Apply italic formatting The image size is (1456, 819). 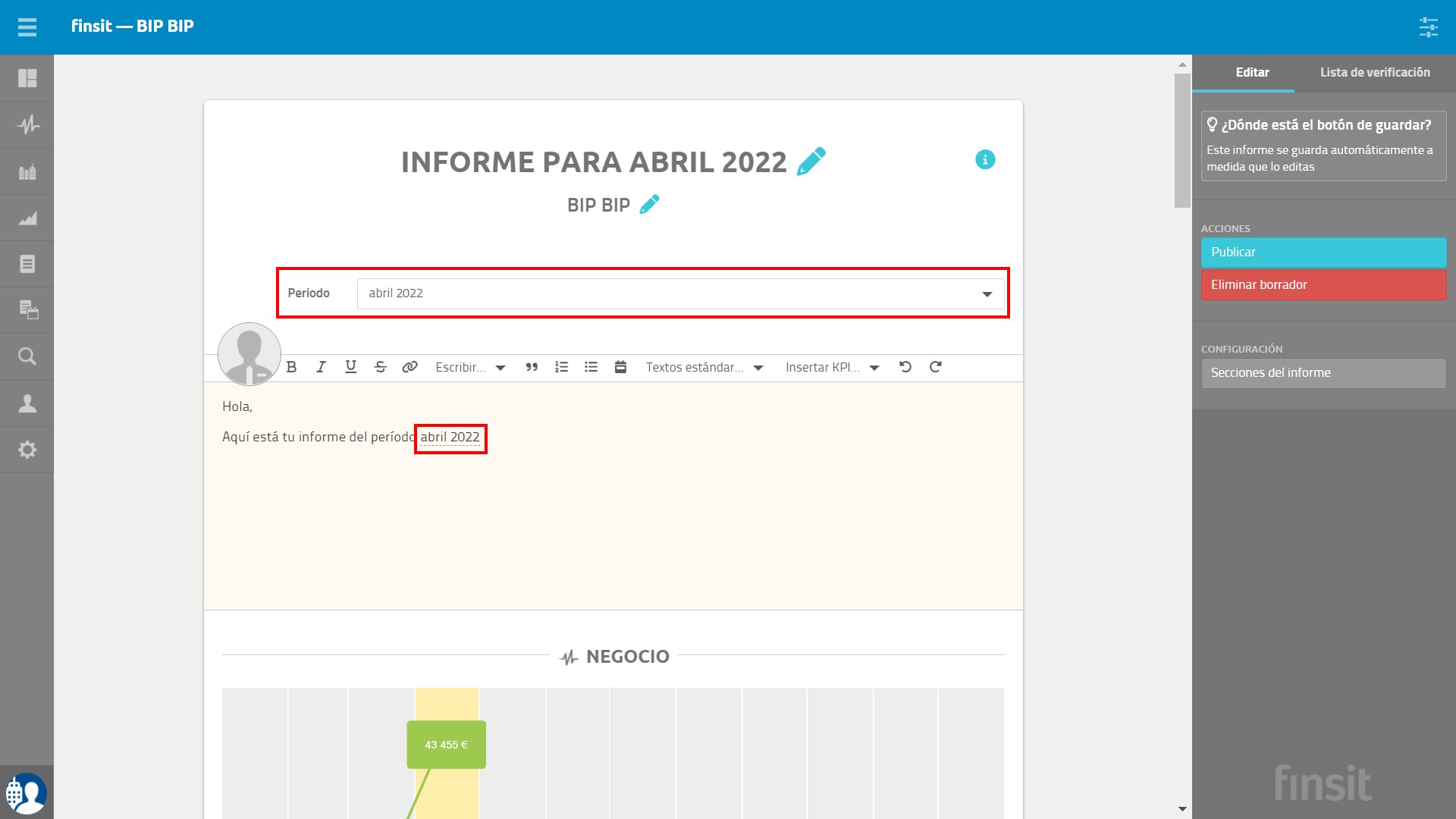point(321,367)
